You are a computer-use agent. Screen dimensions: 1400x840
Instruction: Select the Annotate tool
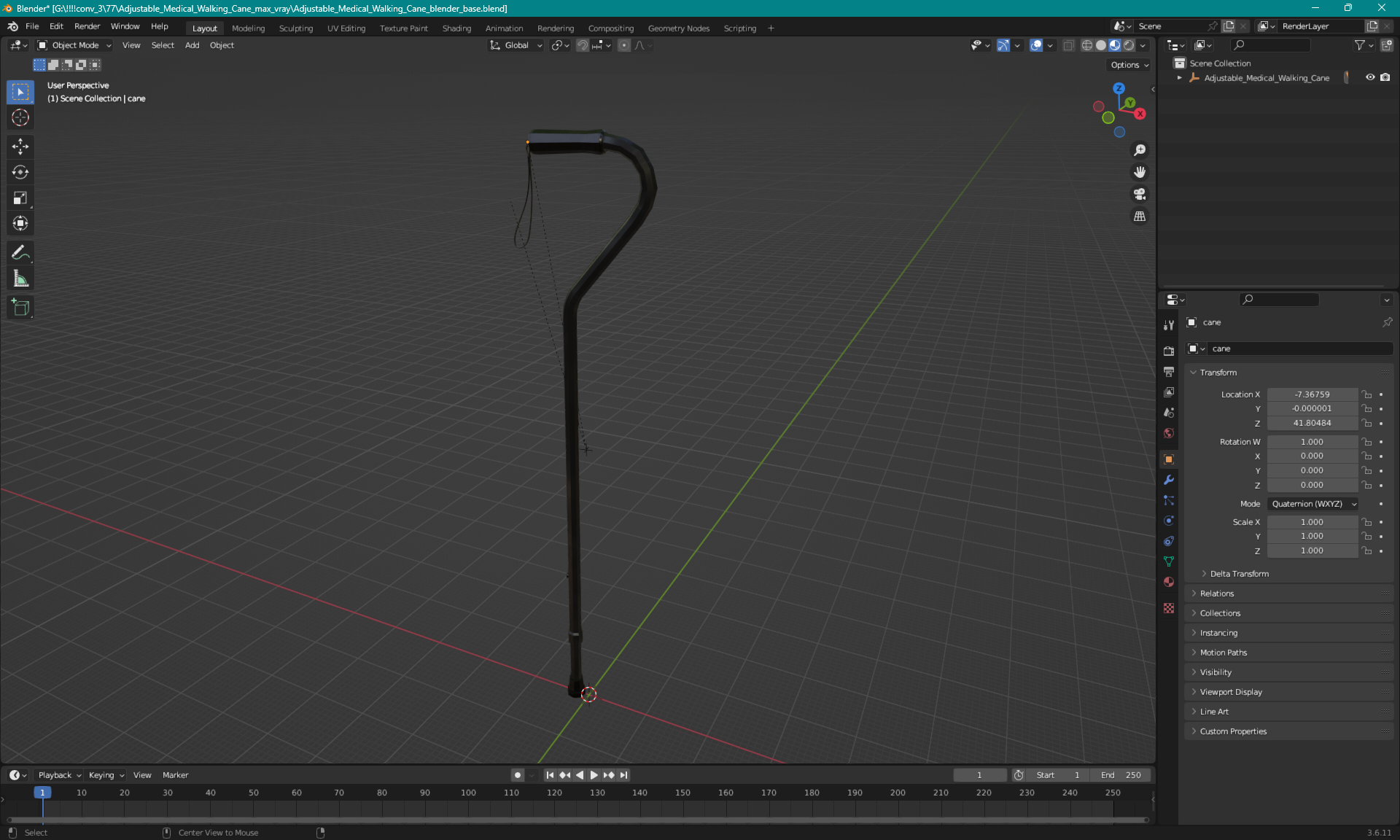pyautogui.click(x=20, y=253)
